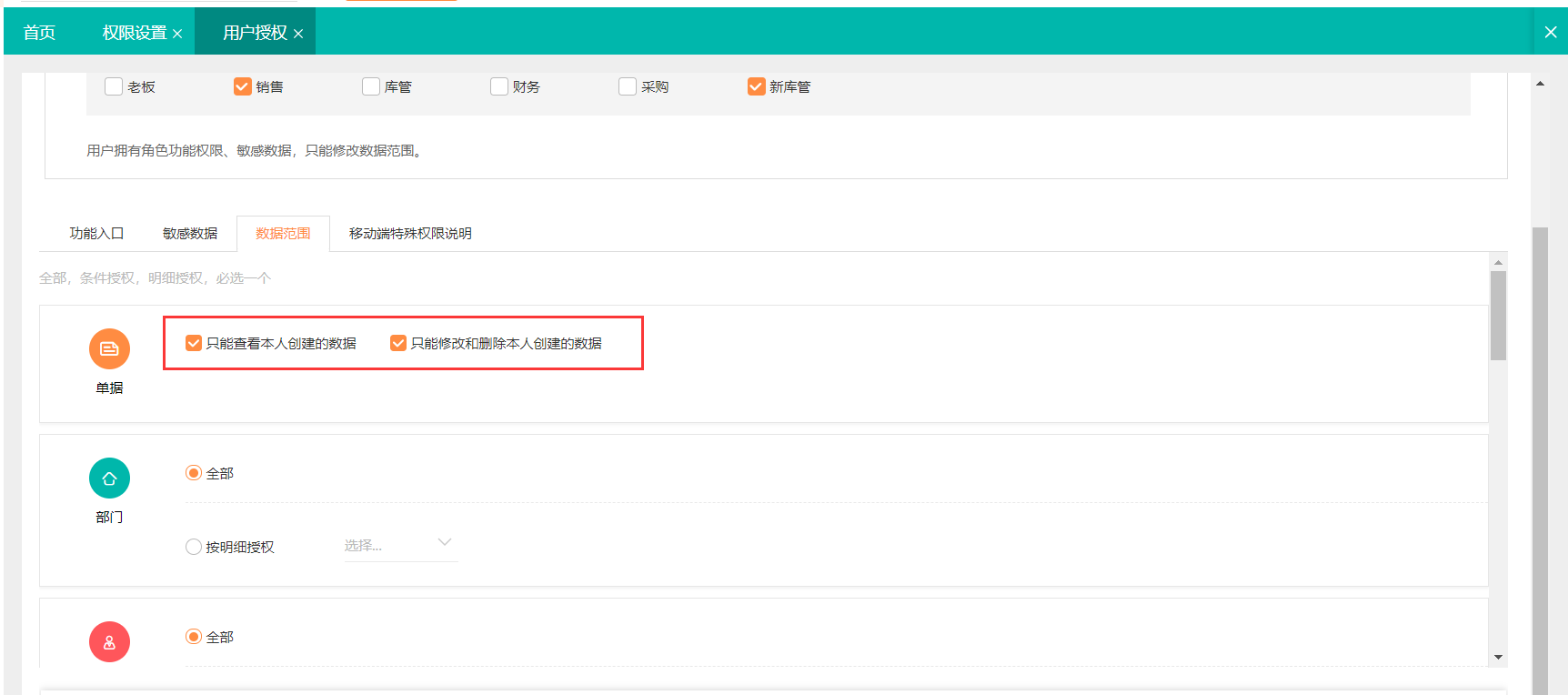The height and width of the screenshot is (695, 1568).
Task: Select 按明细授权 radio under 部门
Action: click(x=194, y=547)
